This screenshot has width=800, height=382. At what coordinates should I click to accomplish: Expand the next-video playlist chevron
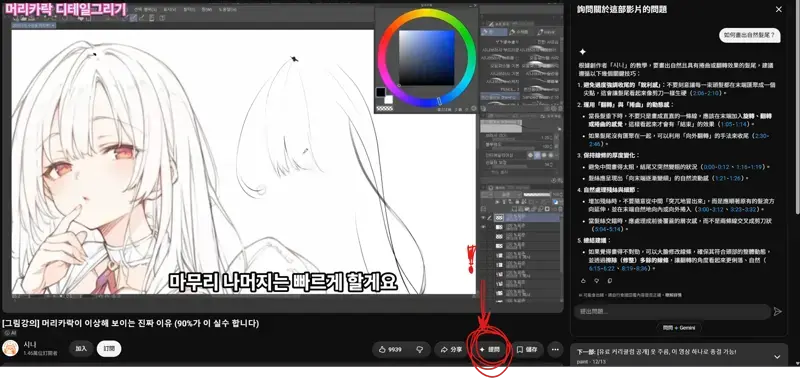777,357
